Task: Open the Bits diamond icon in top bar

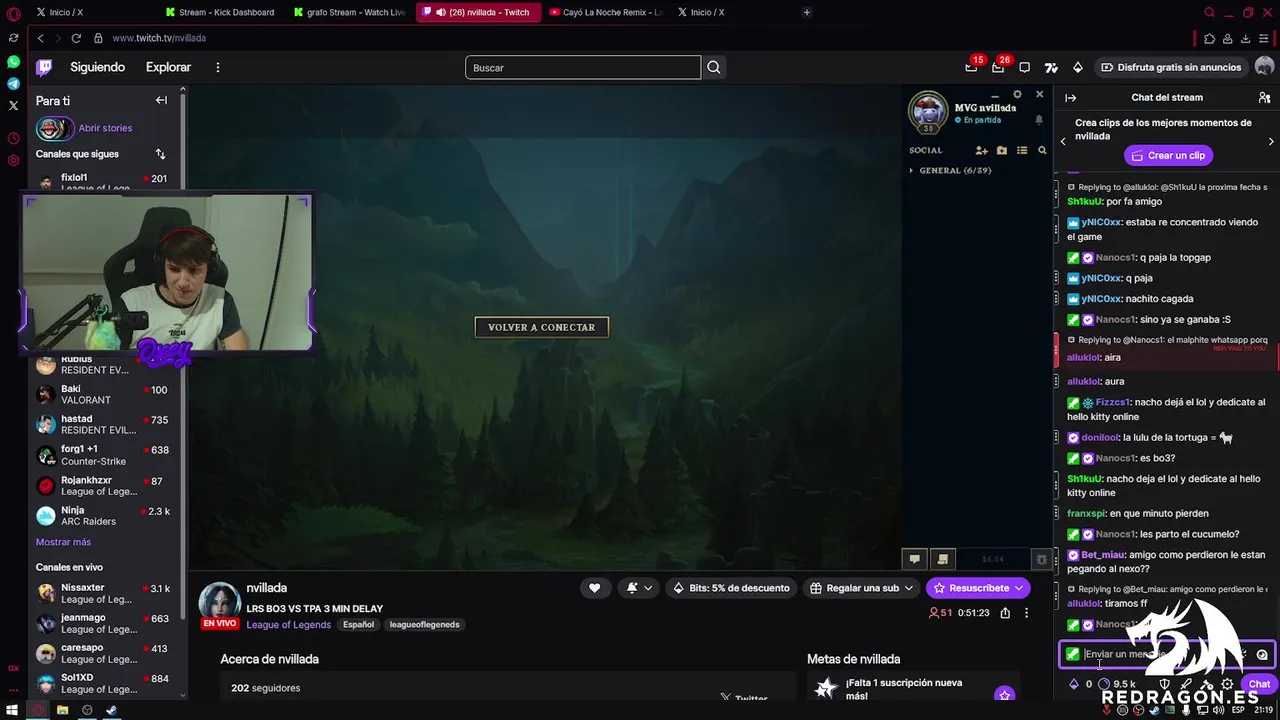Action: (x=1077, y=67)
